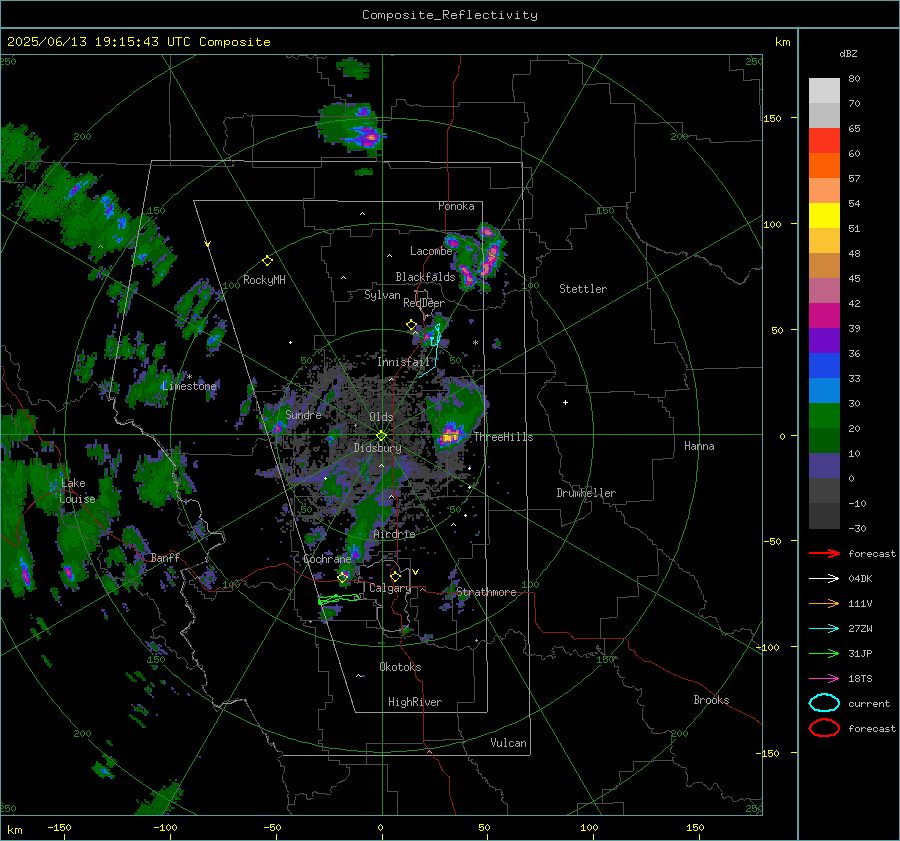Click the Brooks city label
The width and height of the screenshot is (900, 841).
tap(711, 700)
